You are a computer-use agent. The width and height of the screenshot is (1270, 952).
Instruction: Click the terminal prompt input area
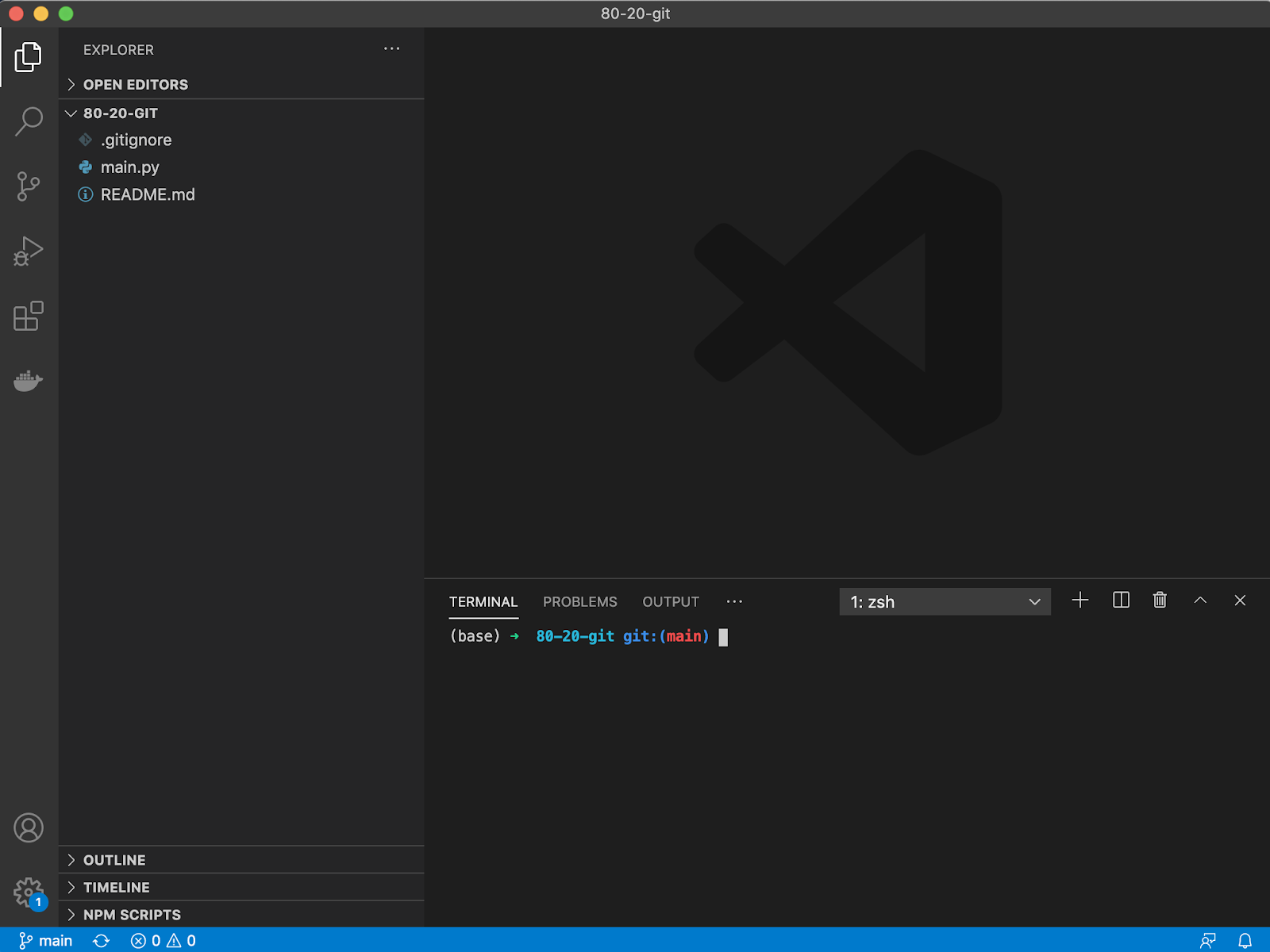click(723, 637)
